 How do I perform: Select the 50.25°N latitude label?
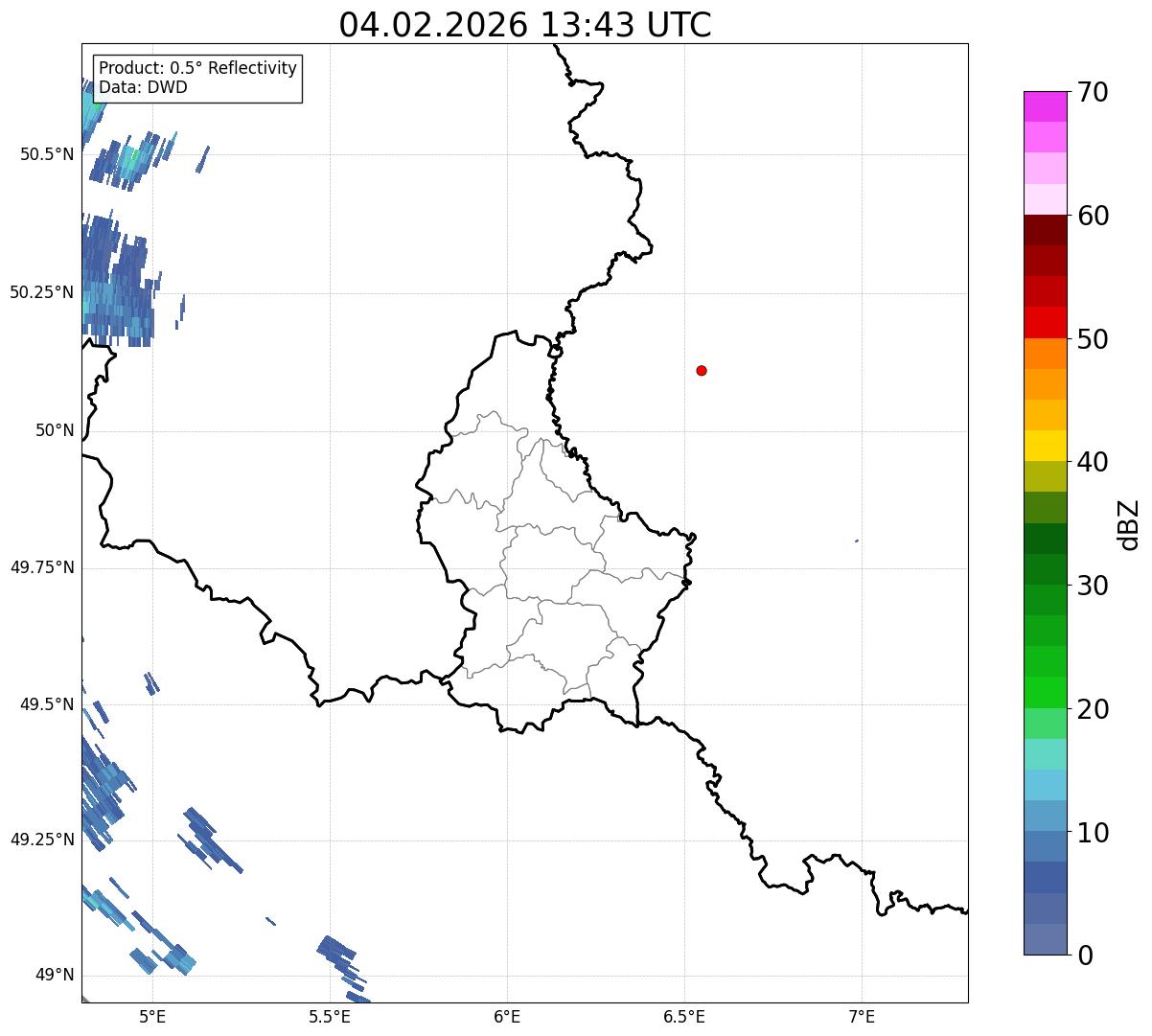tap(42, 292)
